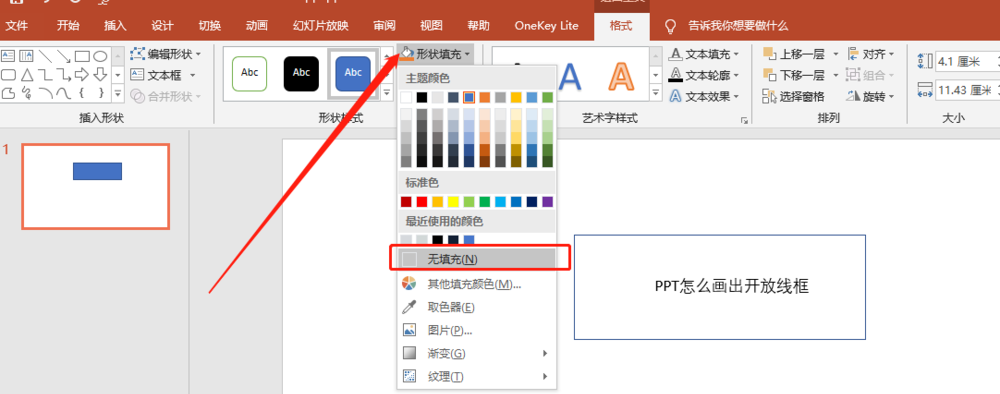The width and height of the screenshot is (1000, 394).
Task: Open the Rotate (旋转) dropdown
Action: (x=871, y=96)
